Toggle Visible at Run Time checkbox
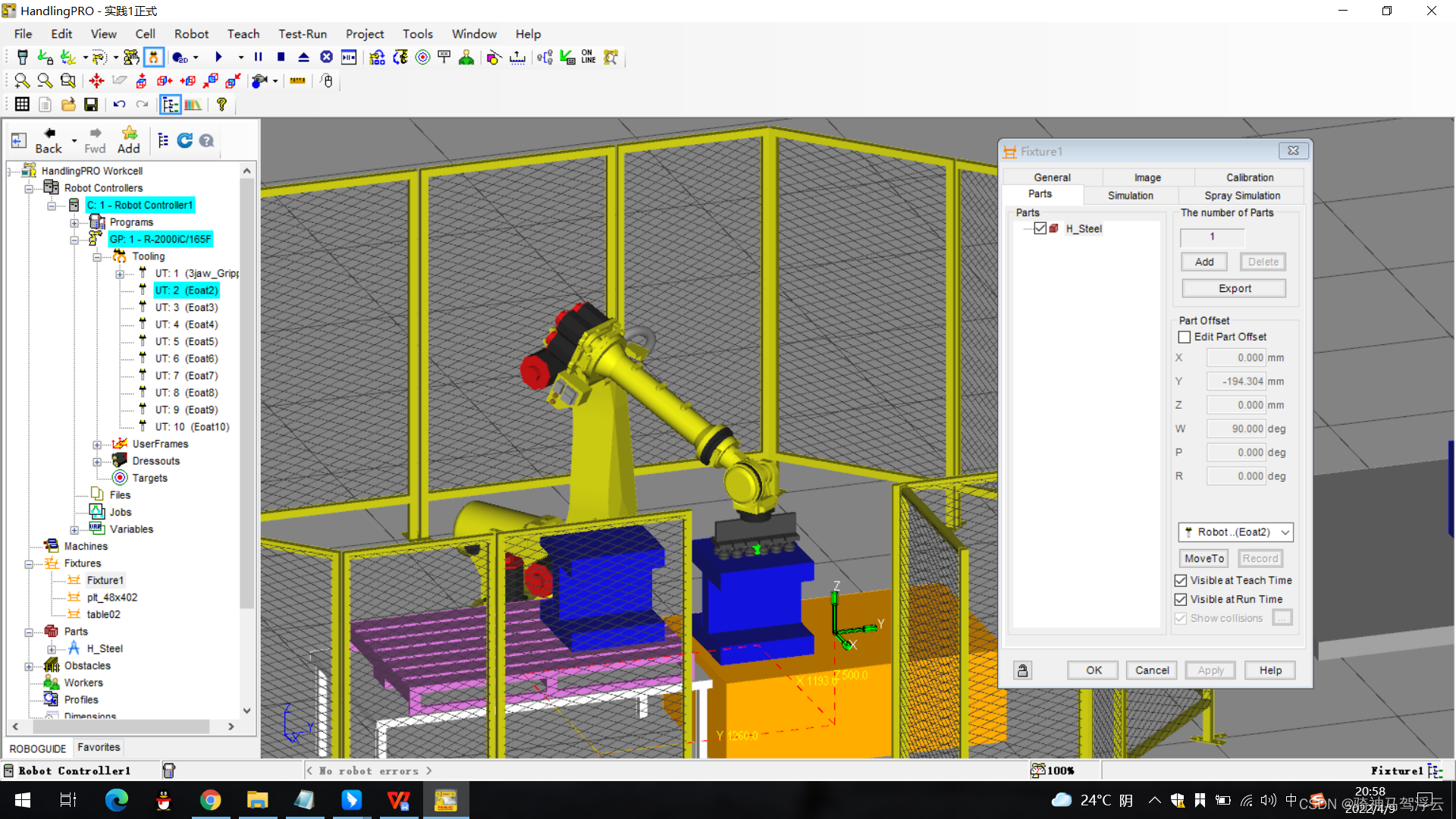Viewport: 1456px width, 819px height. click(1181, 599)
